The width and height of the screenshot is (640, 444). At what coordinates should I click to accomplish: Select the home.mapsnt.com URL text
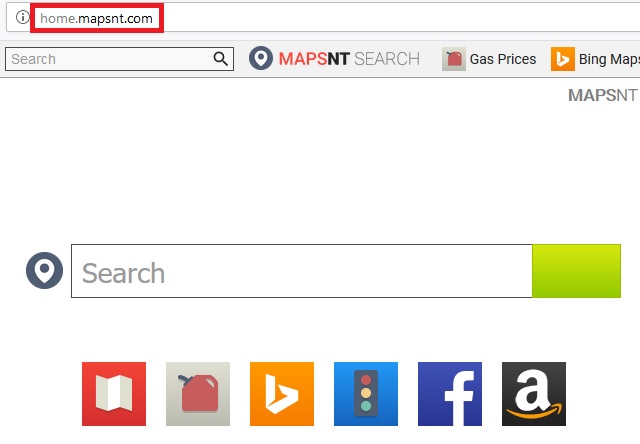(x=96, y=18)
